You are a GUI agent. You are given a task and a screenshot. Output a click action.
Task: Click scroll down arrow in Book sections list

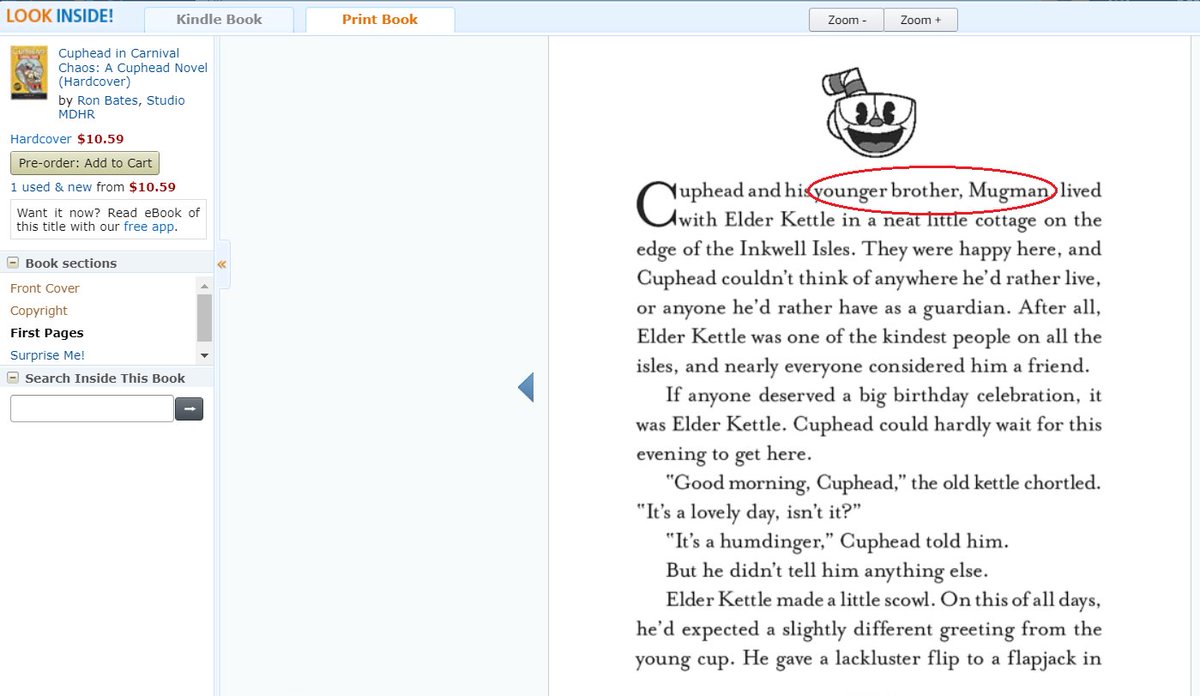pos(205,355)
